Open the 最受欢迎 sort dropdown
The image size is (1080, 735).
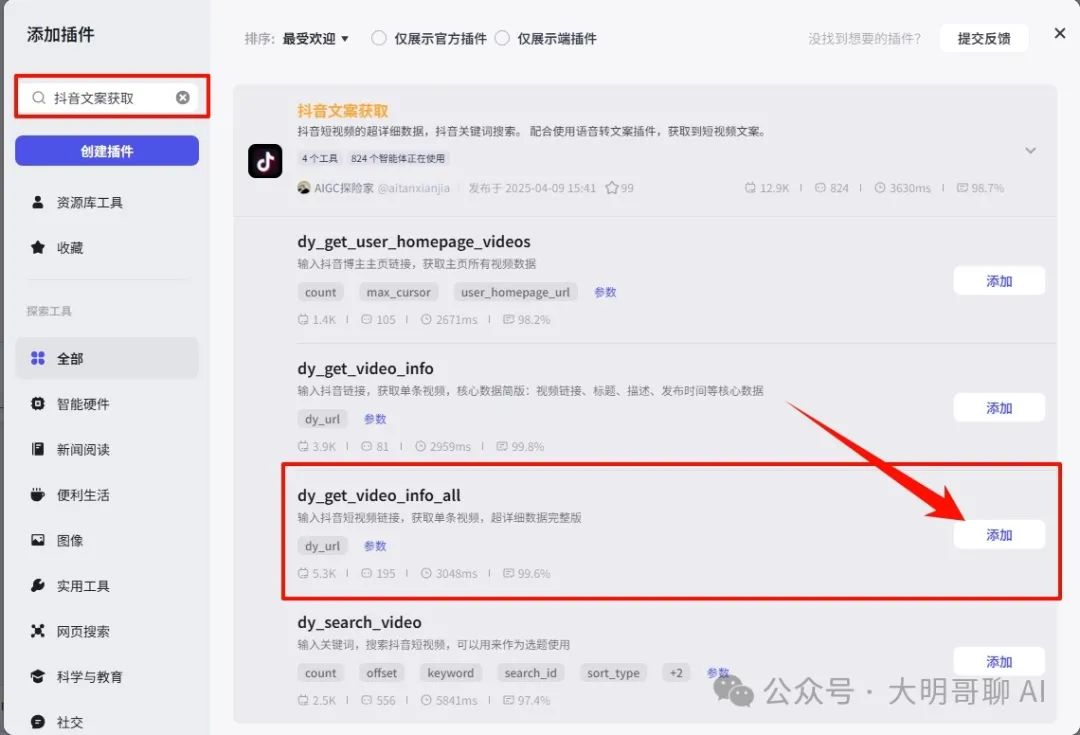315,39
